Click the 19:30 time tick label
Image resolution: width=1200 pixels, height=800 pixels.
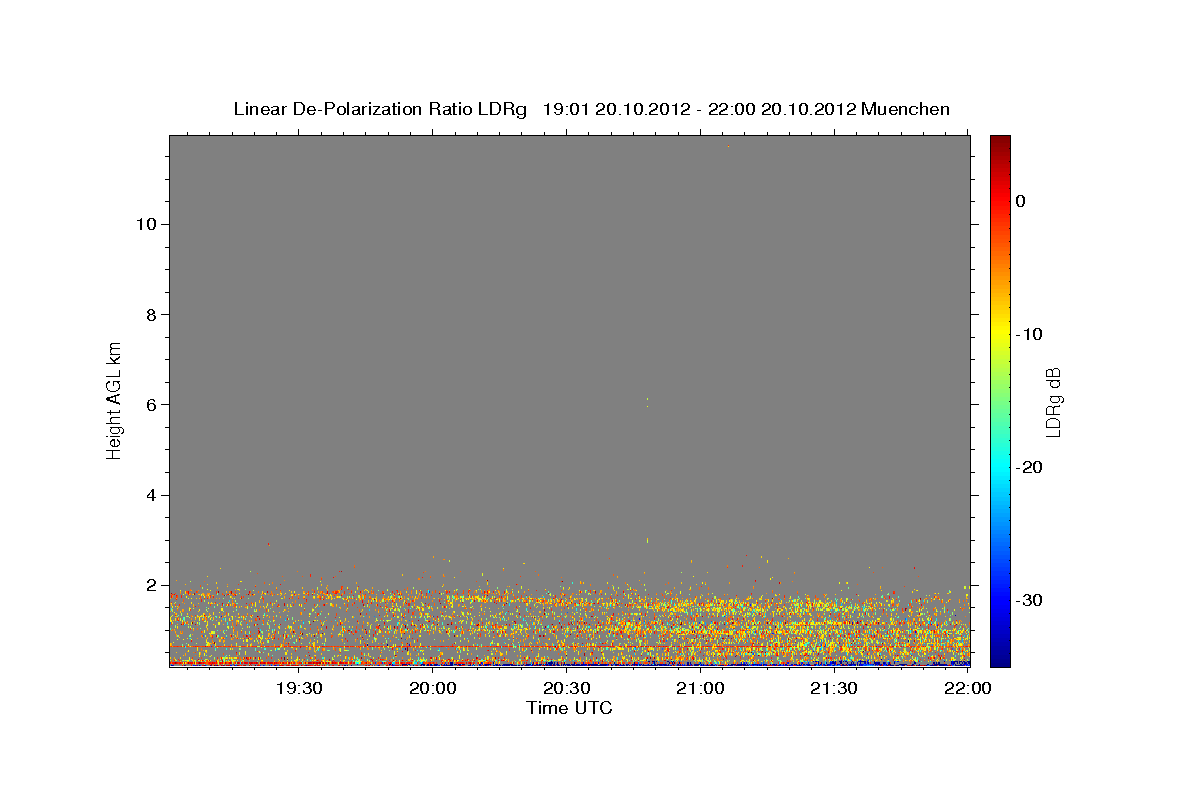click(x=298, y=689)
